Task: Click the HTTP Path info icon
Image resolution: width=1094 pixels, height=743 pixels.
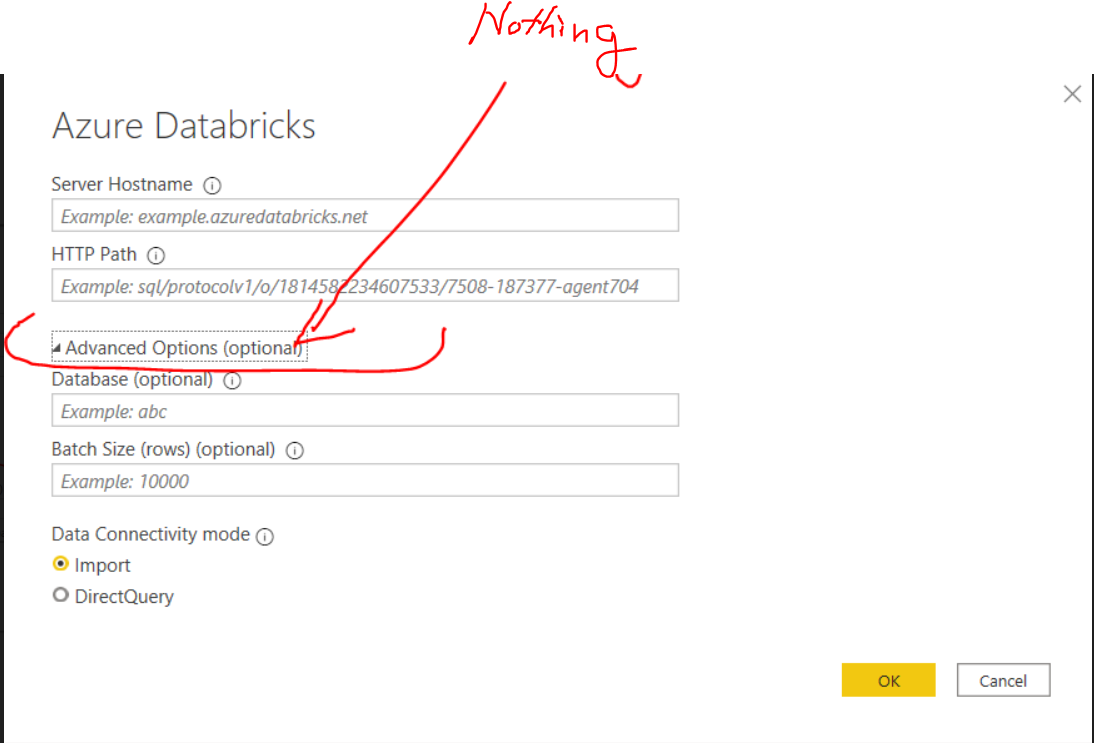Action: (156, 255)
